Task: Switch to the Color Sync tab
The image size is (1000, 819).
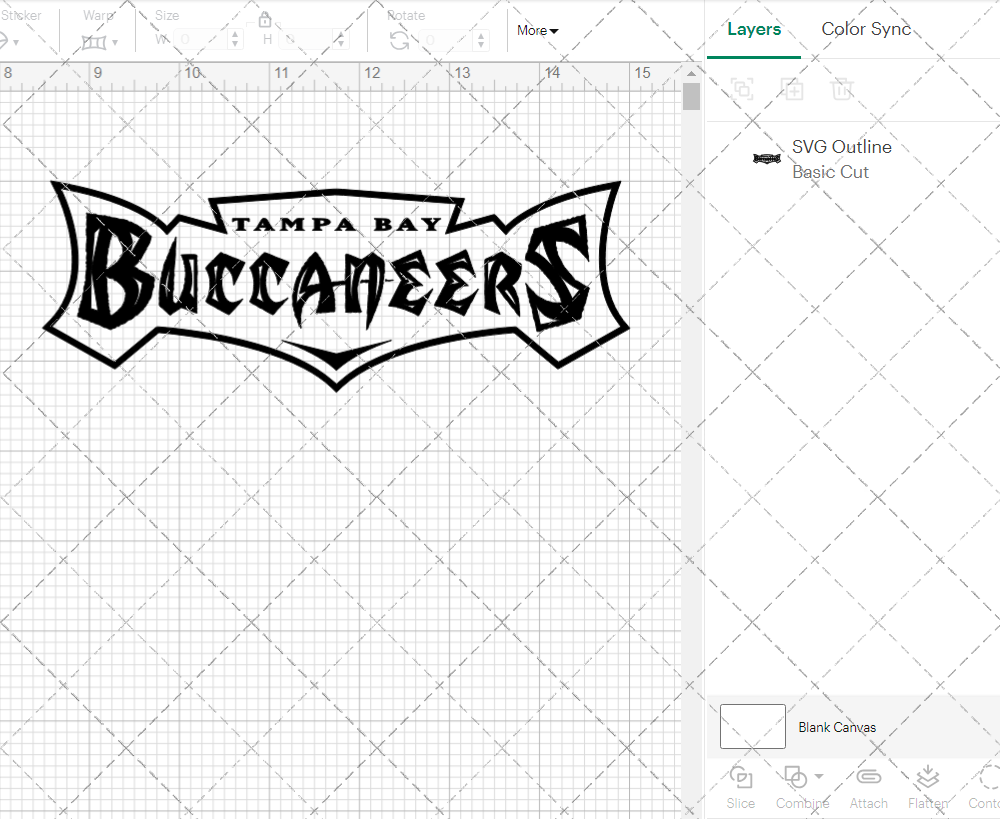Action: (866, 29)
